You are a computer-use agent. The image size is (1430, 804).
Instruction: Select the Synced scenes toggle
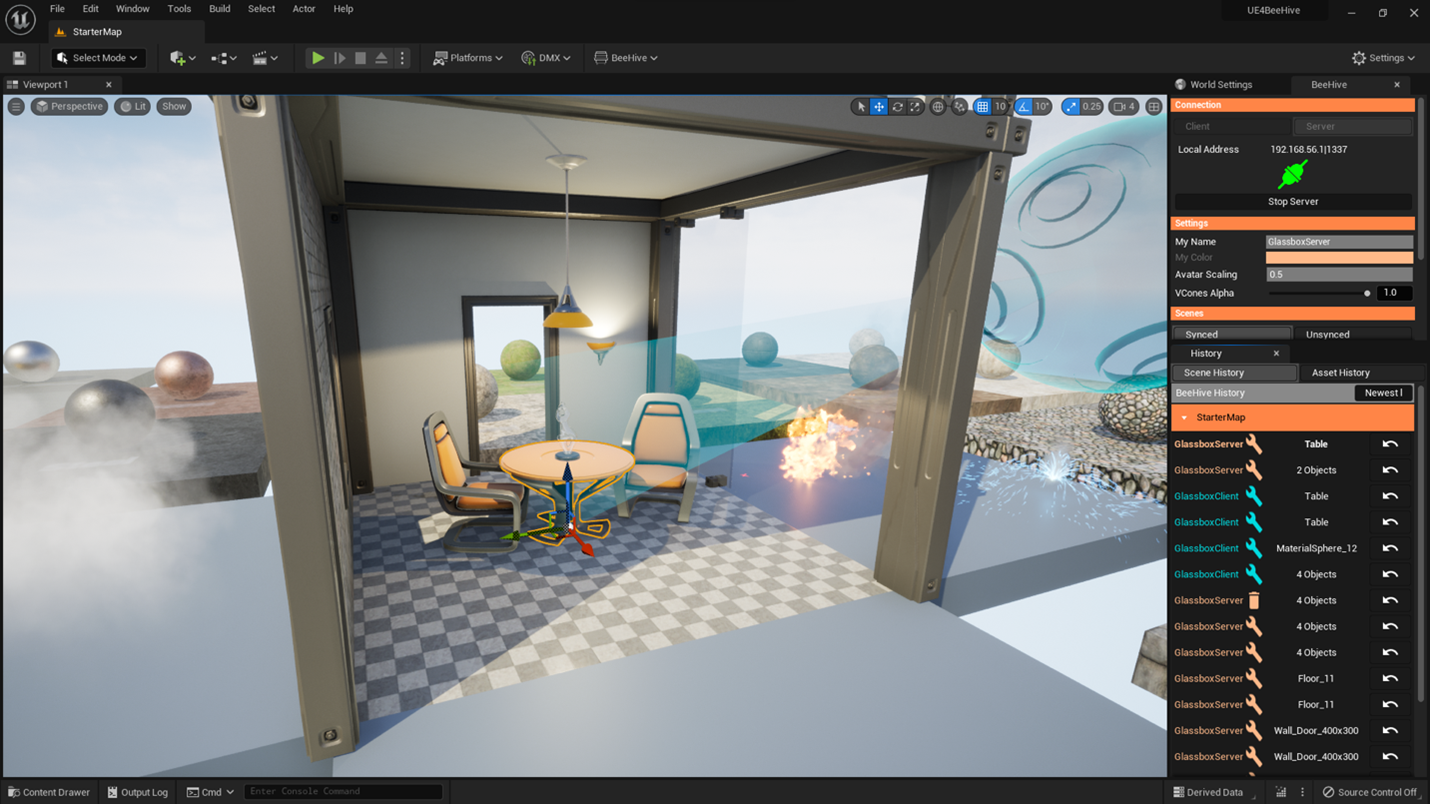point(1232,334)
